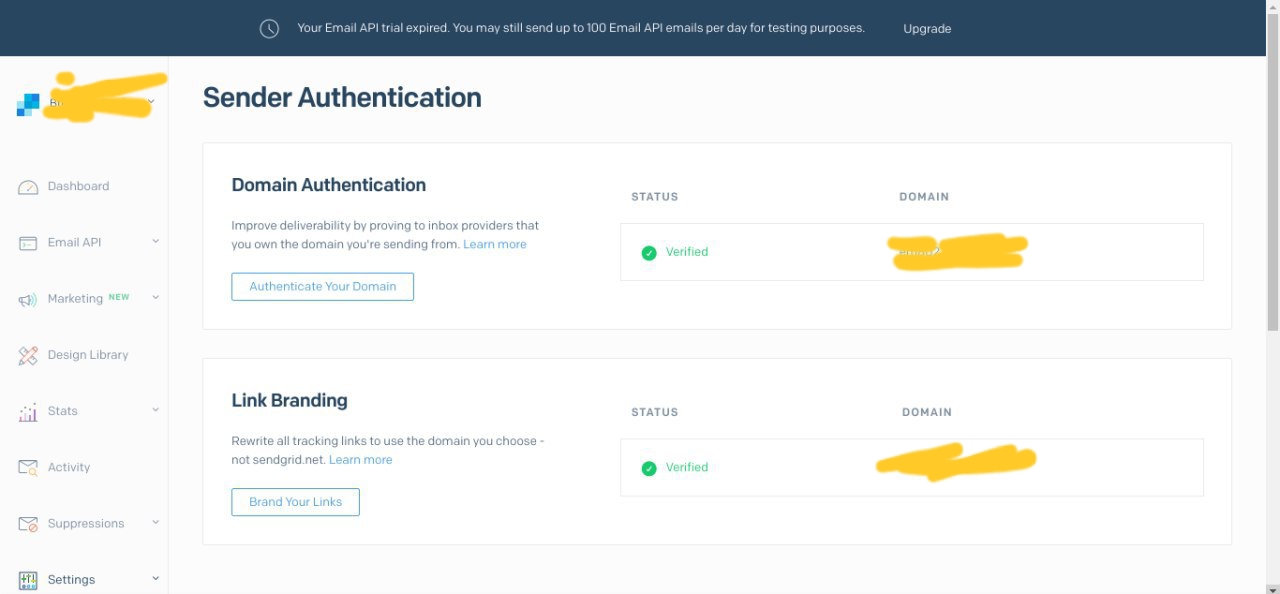Click the SendGrid logo in sidebar
This screenshot has width=1280, height=594.
point(28,104)
